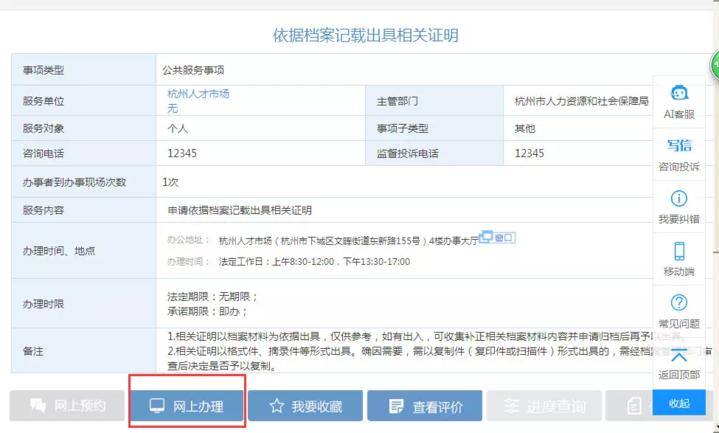Open 写信 咨询投诉 in sidebar
This screenshot has width=719, height=433.
point(679,155)
